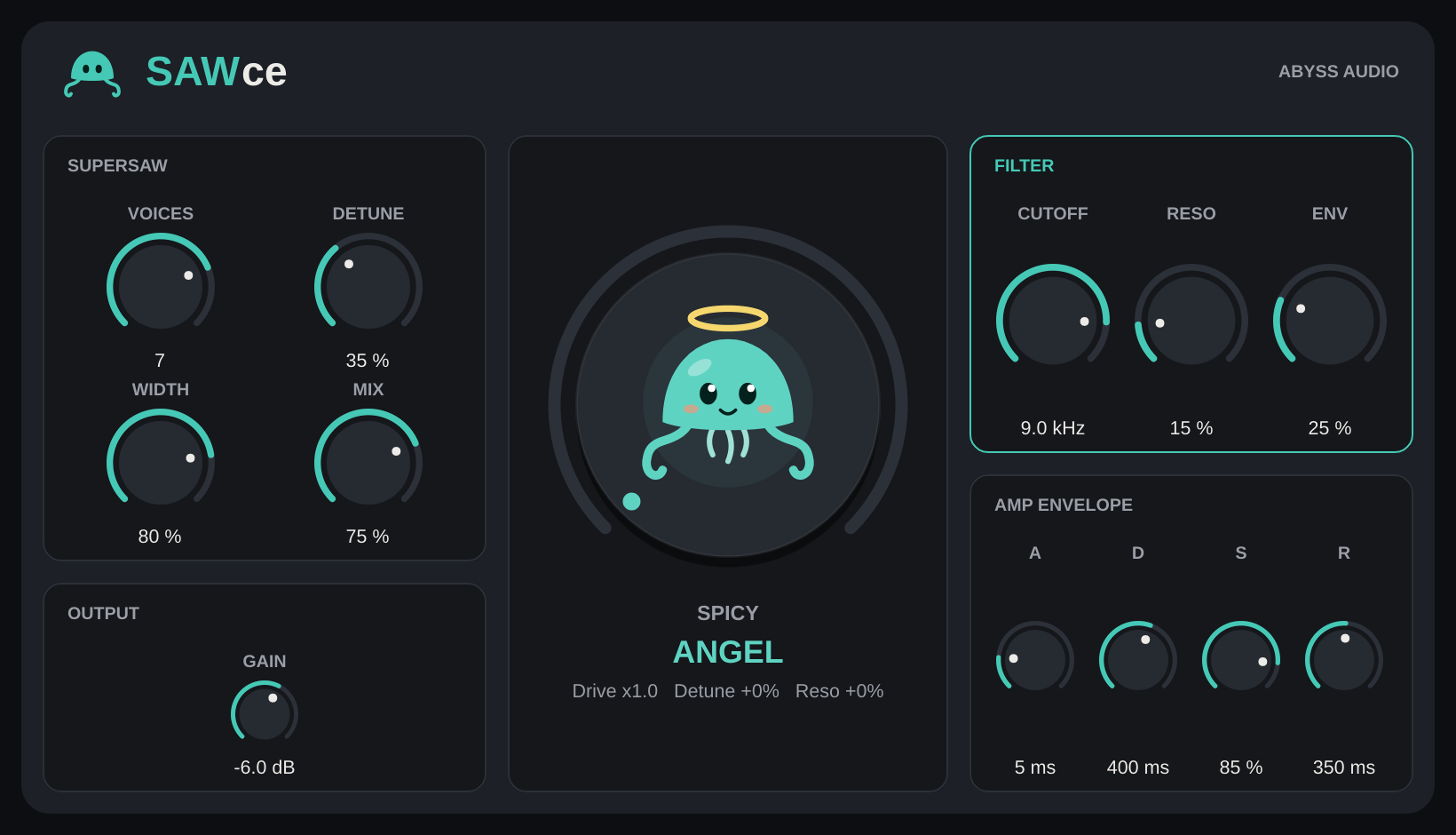Click the ABYSS AUDIO brand text

click(1338, 71)
